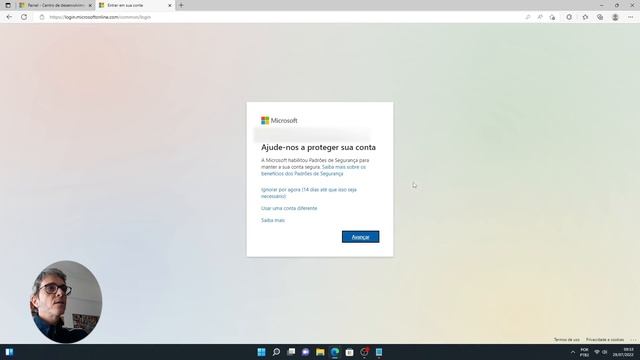Open taskbar Search

pyautogui.click(x=276, y=352)
